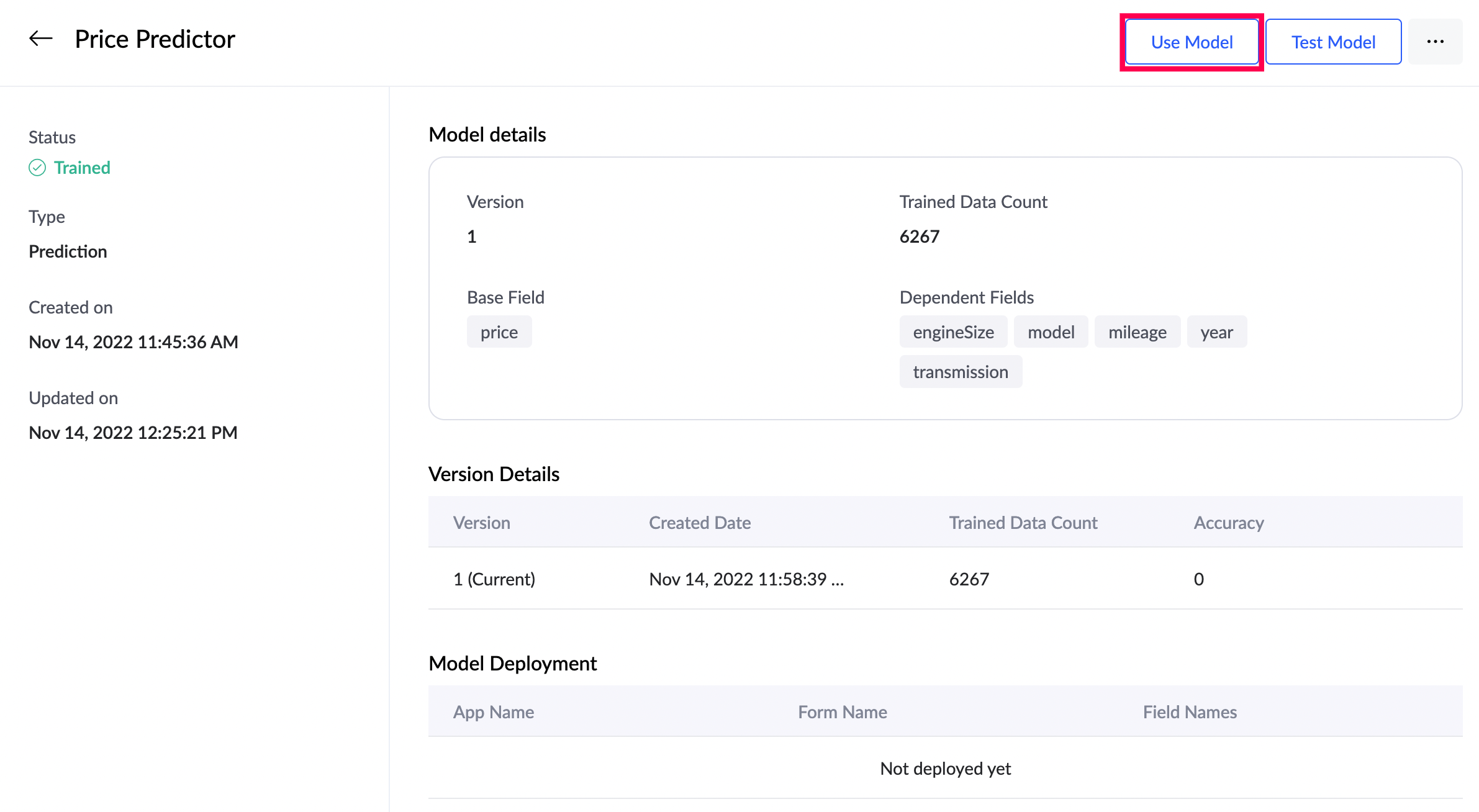Click the Field Names column header

[x=1189, y=712]
